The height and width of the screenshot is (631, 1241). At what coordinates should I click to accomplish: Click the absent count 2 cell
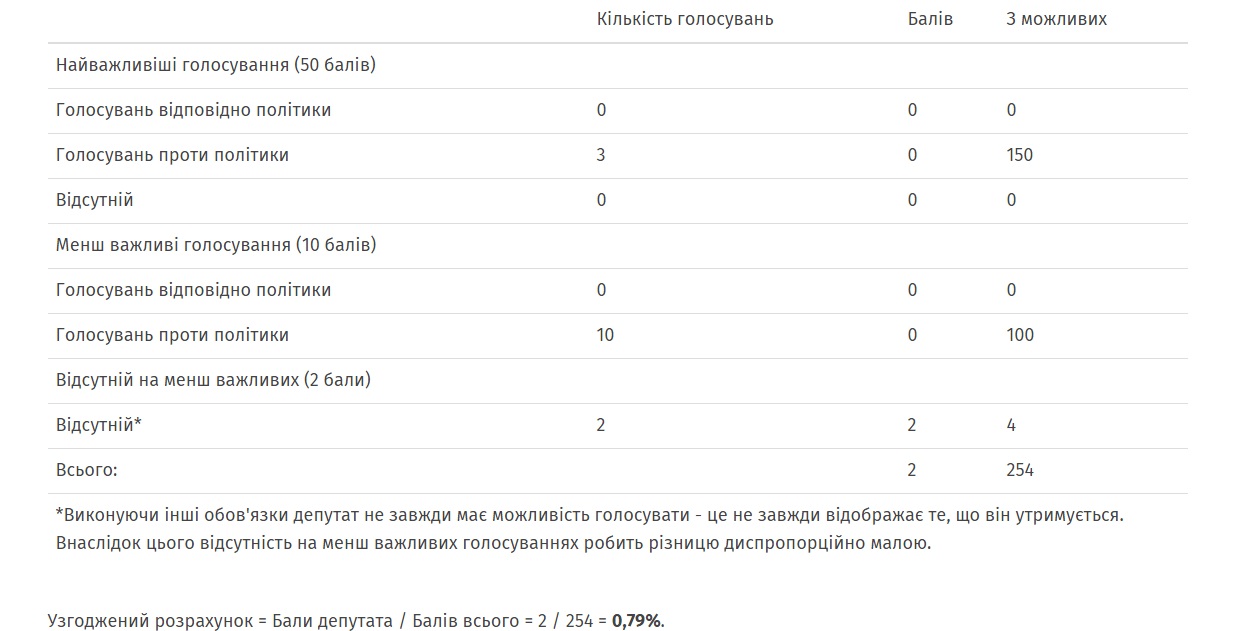(x=601, y=425)
